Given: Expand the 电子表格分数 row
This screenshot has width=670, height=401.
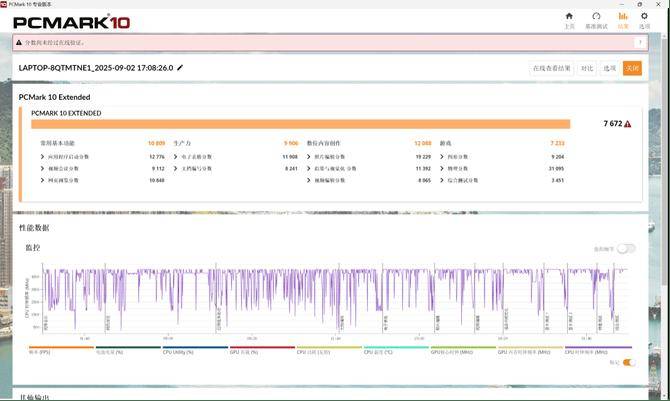Looking at the screenshot, I should coord(176,157).
